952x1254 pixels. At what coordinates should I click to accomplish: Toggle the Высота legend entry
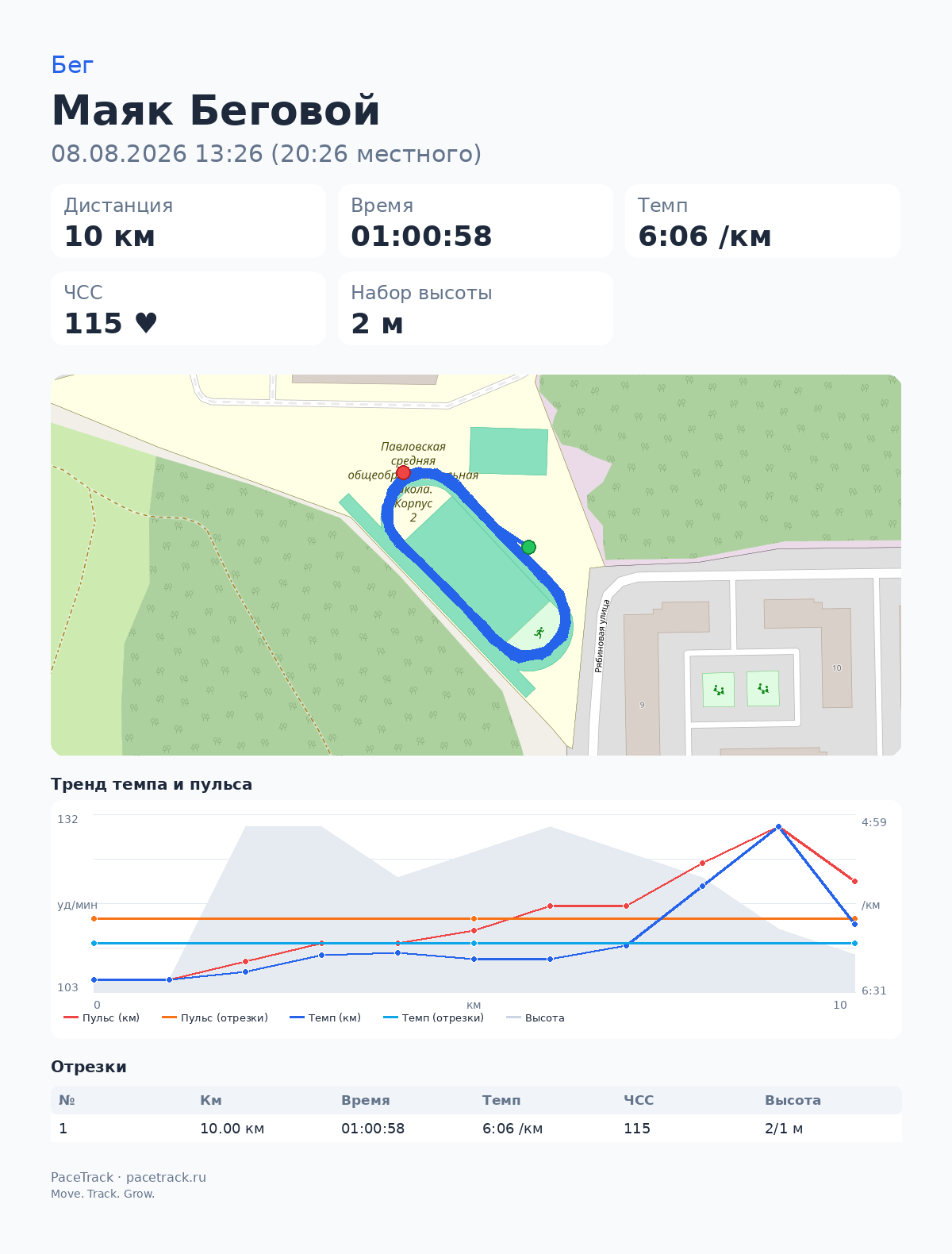tap(535, 1017)
